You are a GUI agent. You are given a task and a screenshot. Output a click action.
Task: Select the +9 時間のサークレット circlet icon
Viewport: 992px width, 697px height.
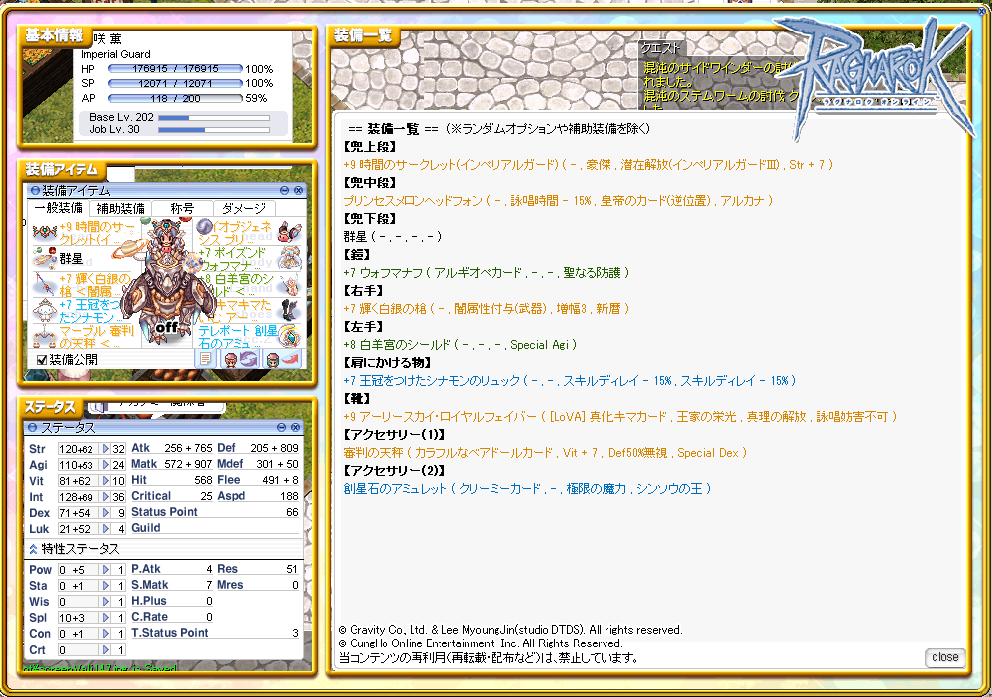click(x=44, y=231)
